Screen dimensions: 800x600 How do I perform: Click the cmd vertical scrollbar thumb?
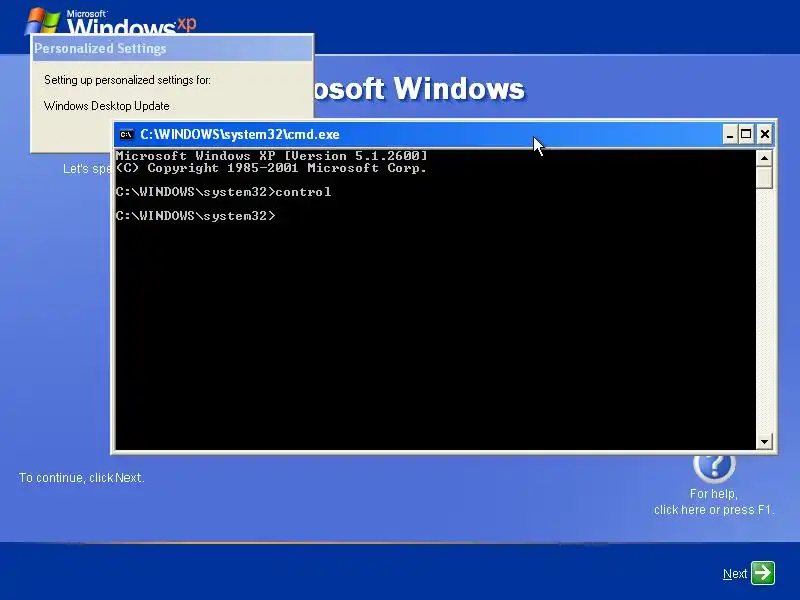point(764,178)
